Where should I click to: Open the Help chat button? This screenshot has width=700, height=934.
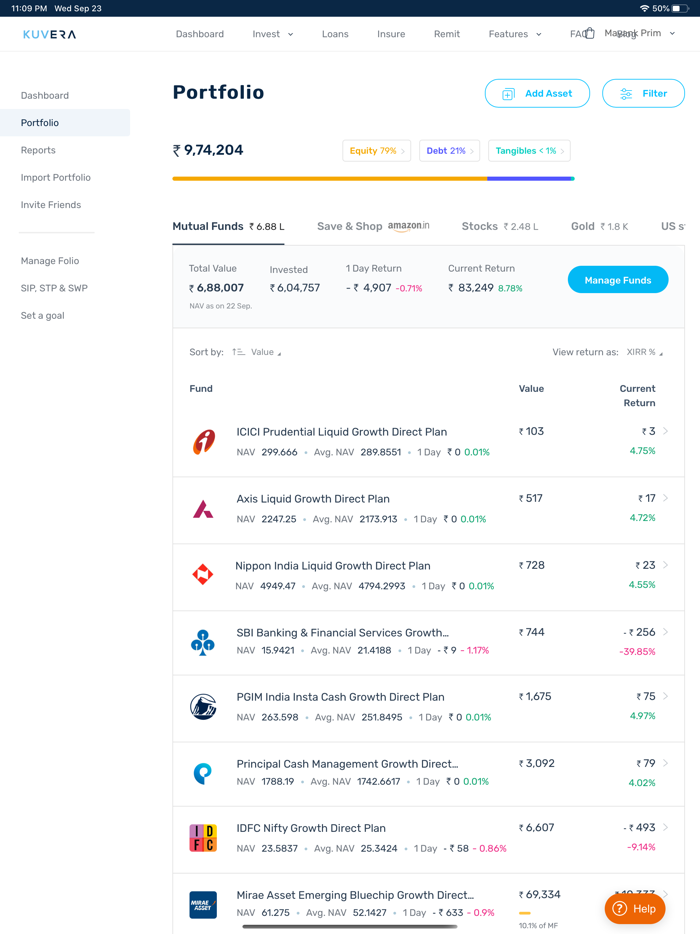pos(634,908)
